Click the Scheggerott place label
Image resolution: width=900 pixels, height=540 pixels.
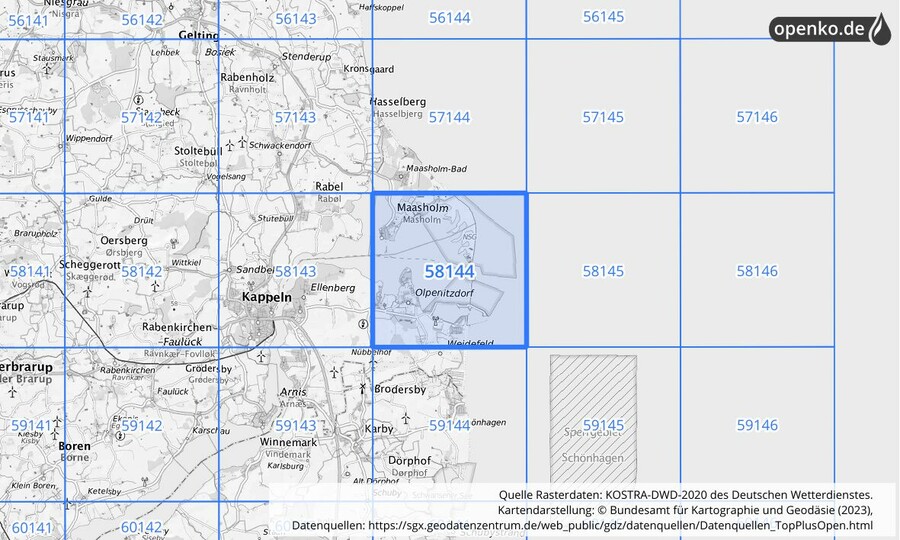[x=90, y=265]
